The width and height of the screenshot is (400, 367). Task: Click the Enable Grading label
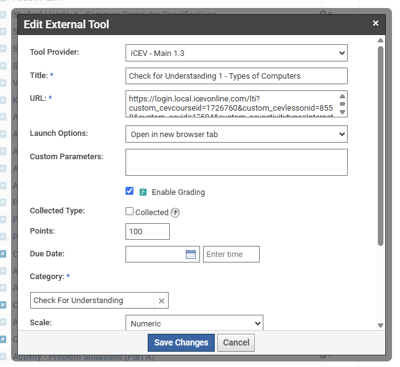[x=178, y=192]
